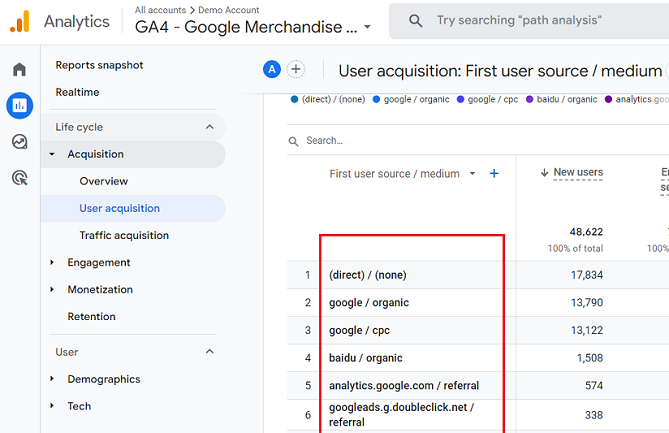Screen dimensions: 669x433
Task: Click the blue plus to add secondary dimension
Action: click(494, 174)
